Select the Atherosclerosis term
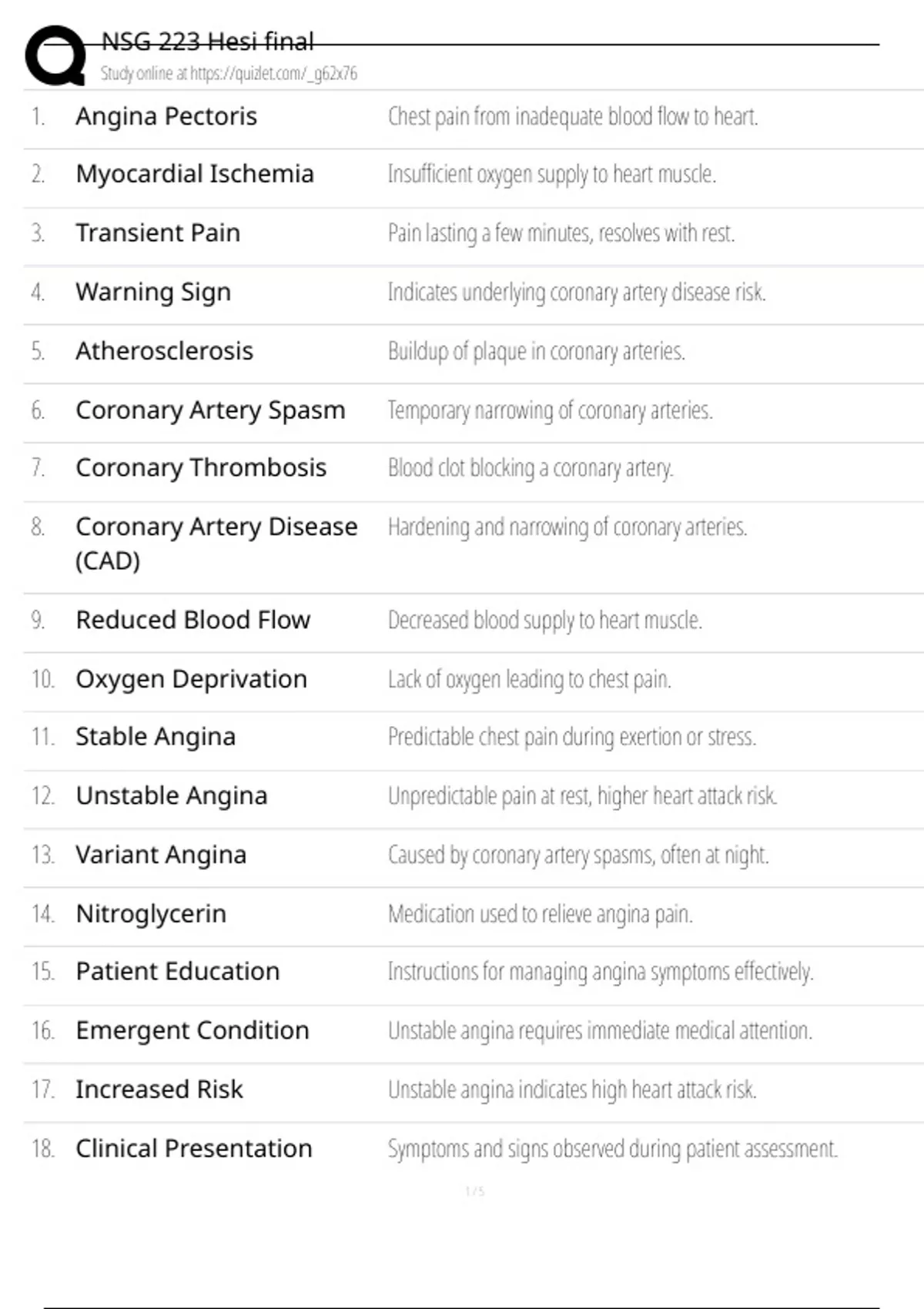Screen dimensions: 924x1309 (164, 351)
